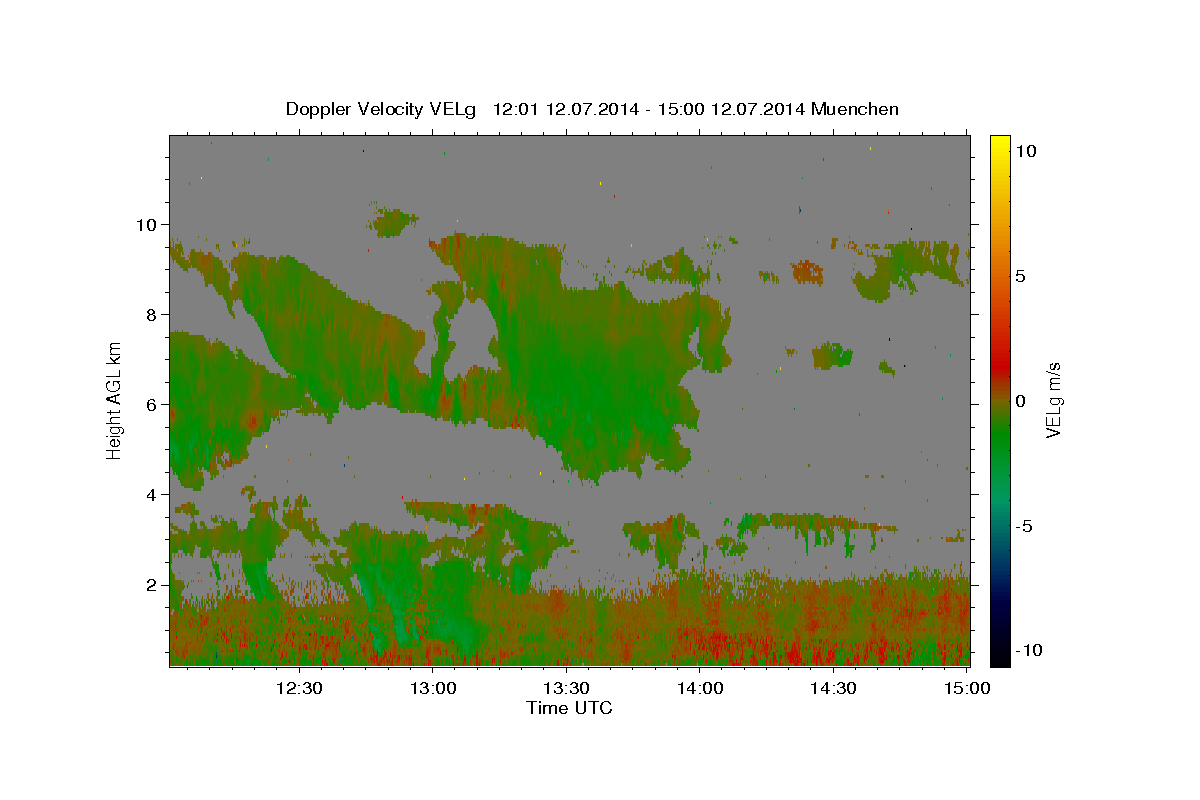Click the height tick label 6

[153, 405]
